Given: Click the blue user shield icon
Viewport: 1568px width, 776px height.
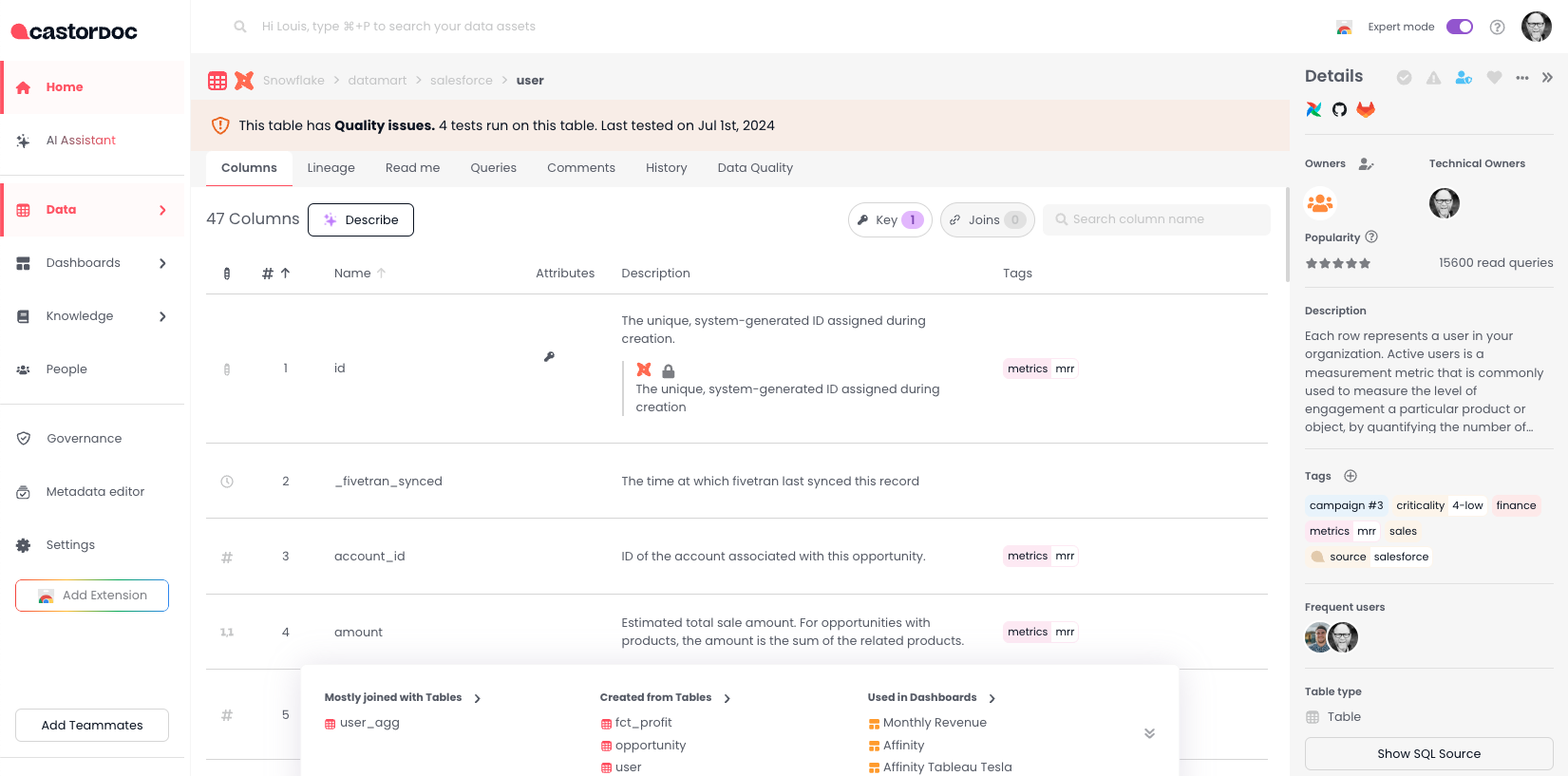Looking at the screenshot, I should coord(1464,78).
